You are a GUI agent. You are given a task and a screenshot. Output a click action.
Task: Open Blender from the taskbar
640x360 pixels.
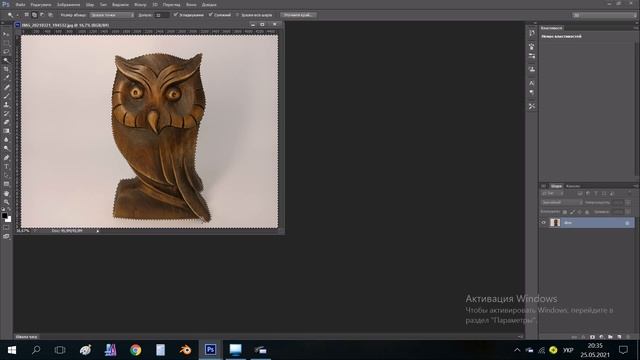pyautogui.click(x=185, y=350)
